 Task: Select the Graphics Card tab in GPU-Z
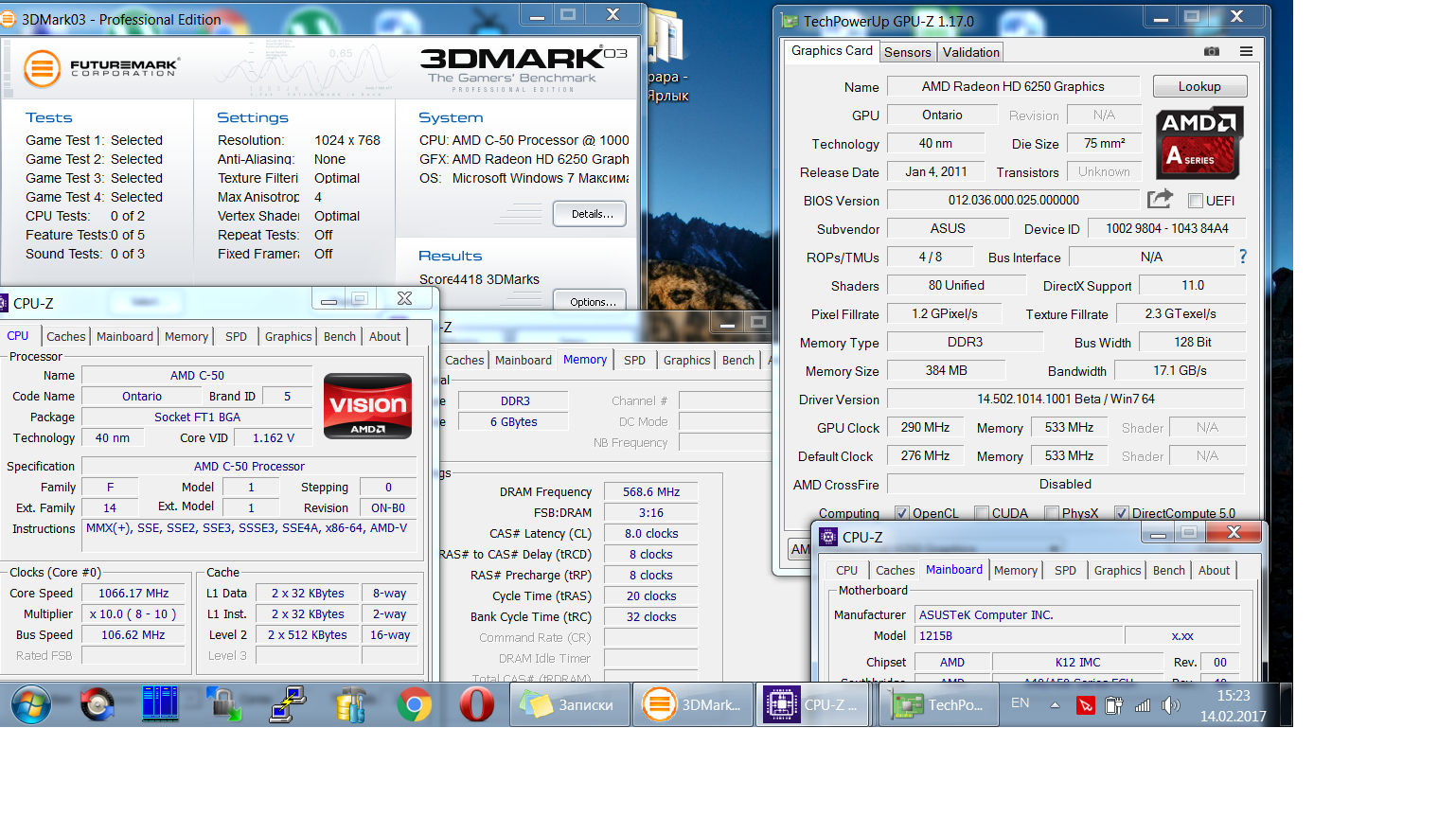pyautogui.click(x=832, y=51)
